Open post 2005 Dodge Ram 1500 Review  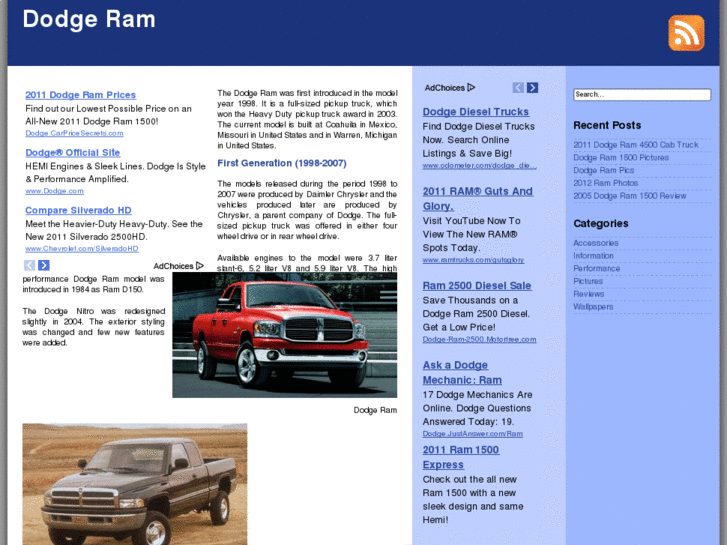pyautogui.click(x=630, y=196)
